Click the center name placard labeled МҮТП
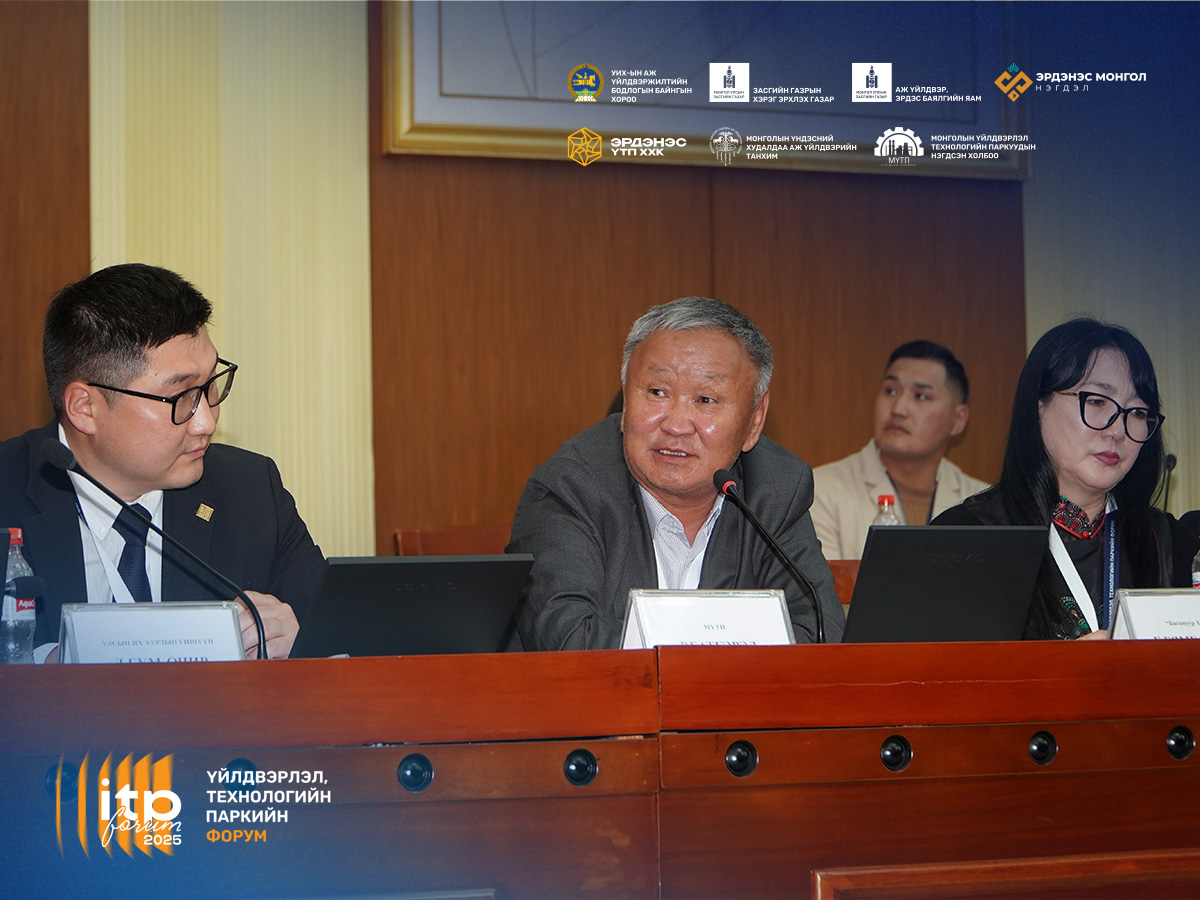Image resolution: width=1200 pixels, height=900 pixels. point(708,619)
